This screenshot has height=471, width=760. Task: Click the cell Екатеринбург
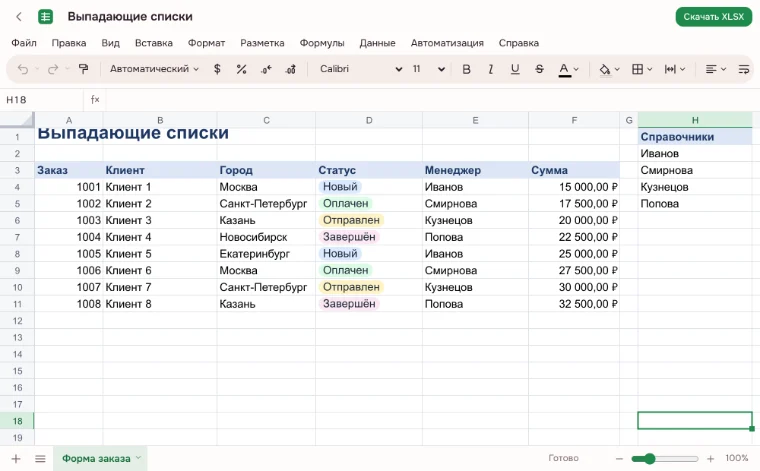266,254
